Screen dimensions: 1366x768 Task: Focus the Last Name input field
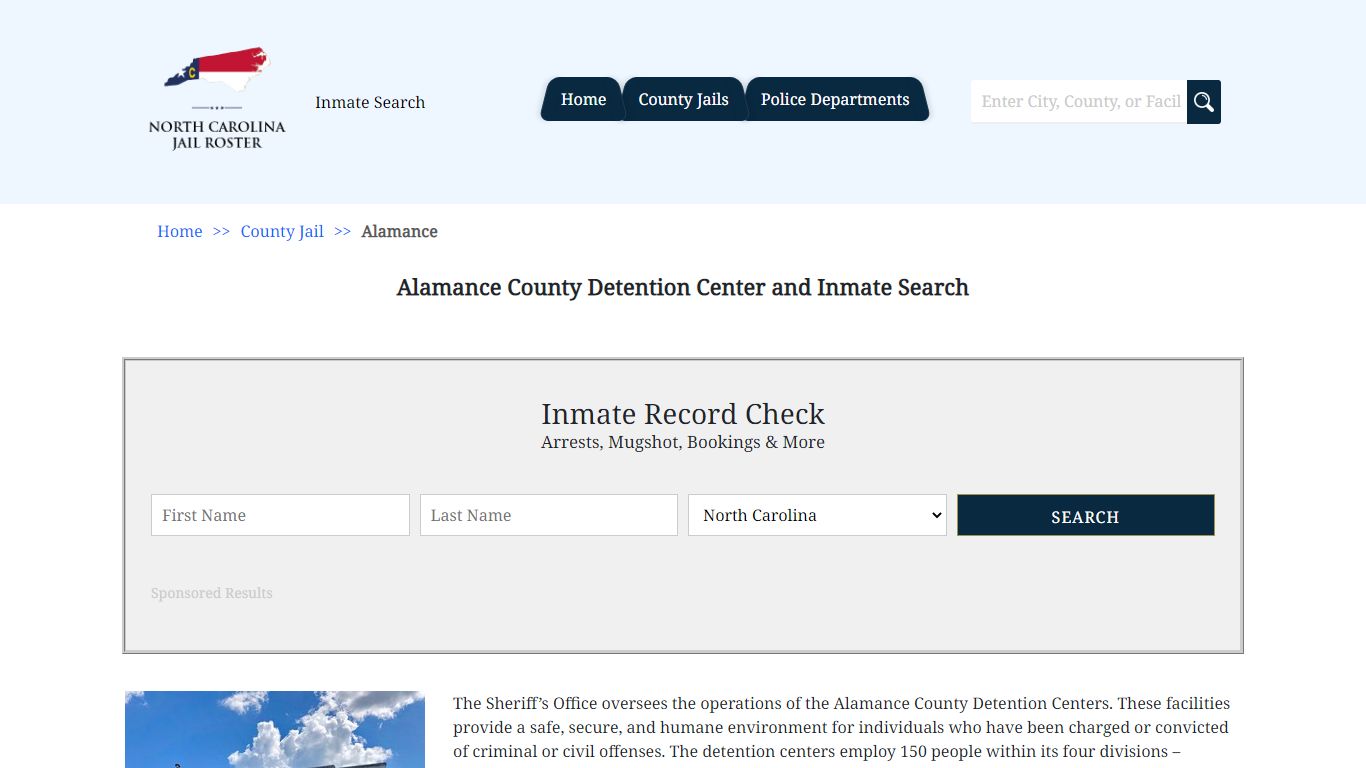pos(549,515)
